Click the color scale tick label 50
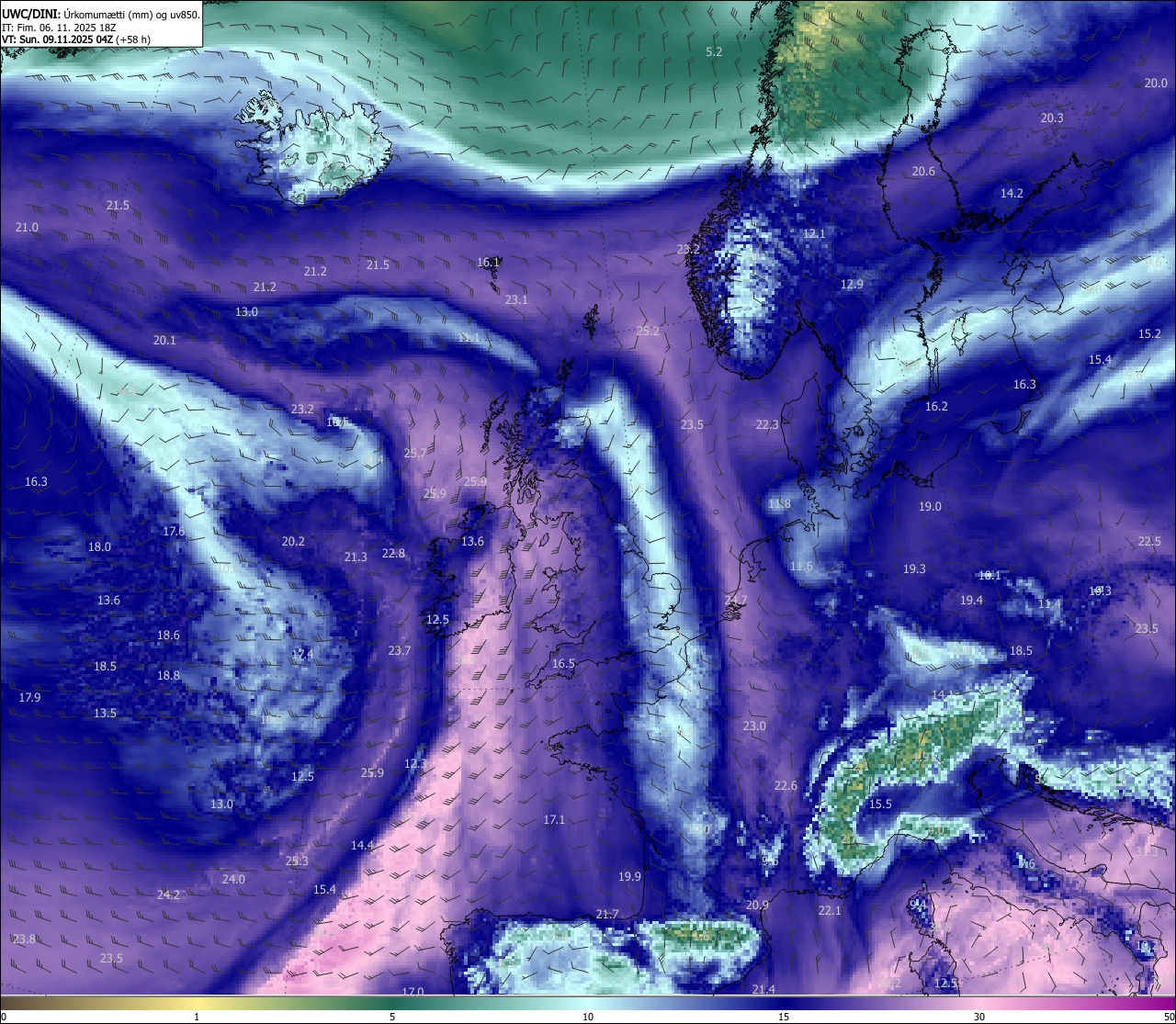The height and width of the screenshot is (1024, 1176). [1169, 1017]
